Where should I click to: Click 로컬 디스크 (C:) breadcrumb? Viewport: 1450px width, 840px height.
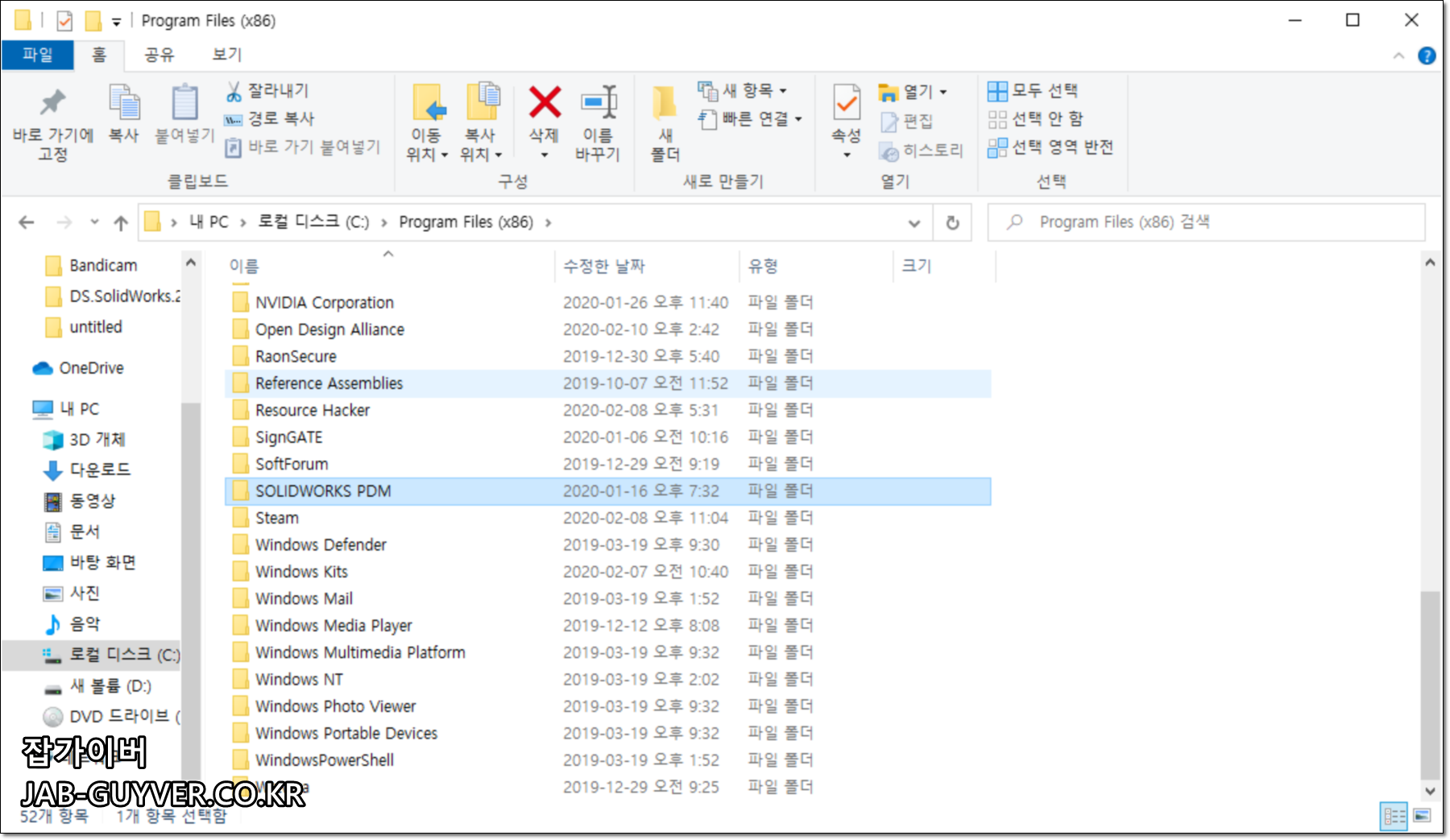coord(313,221)
